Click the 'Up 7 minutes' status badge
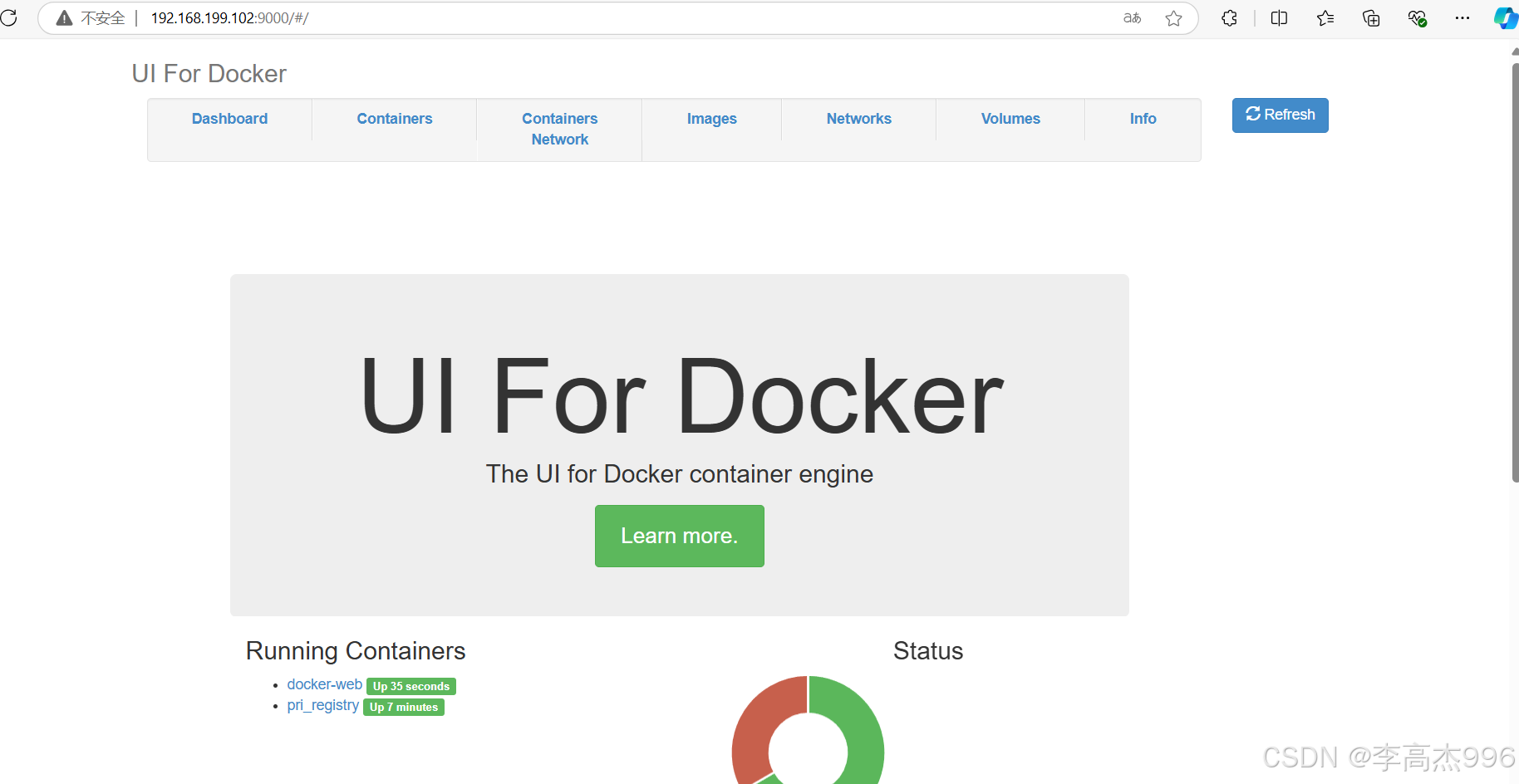 [x=404, y=707]
